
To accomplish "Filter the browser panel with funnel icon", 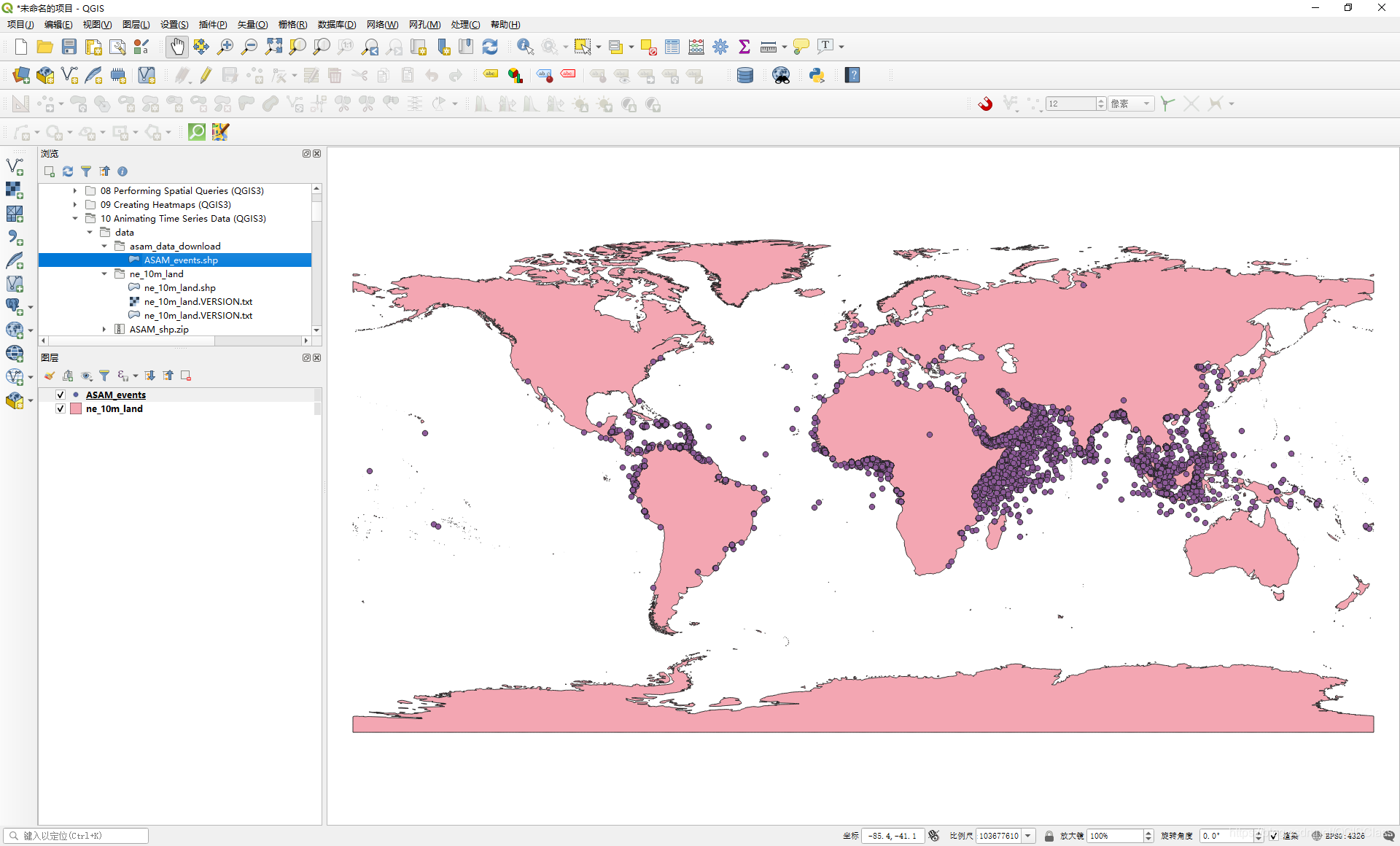I will [x=86, y=171].
